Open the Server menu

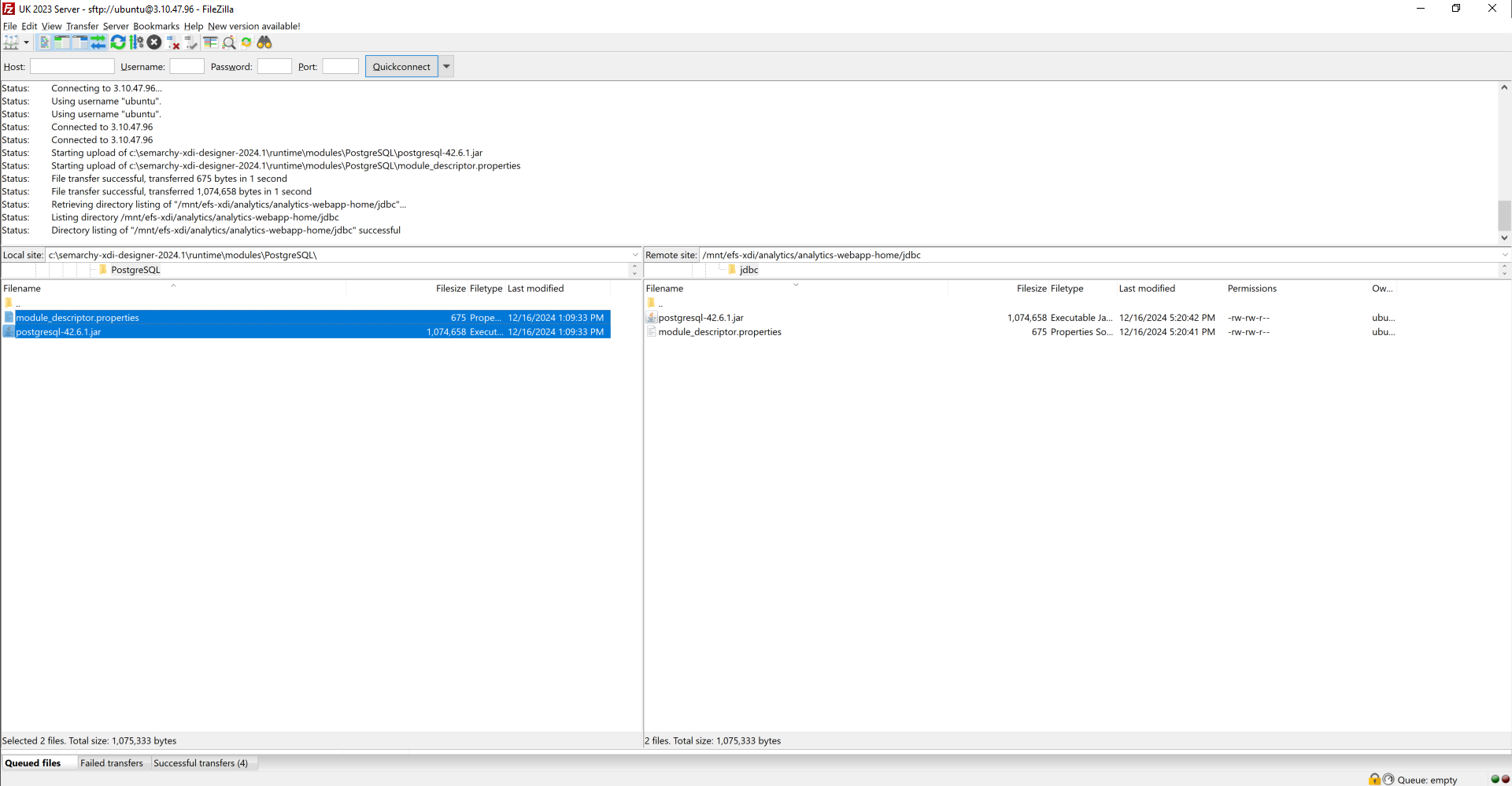point(116,26)
